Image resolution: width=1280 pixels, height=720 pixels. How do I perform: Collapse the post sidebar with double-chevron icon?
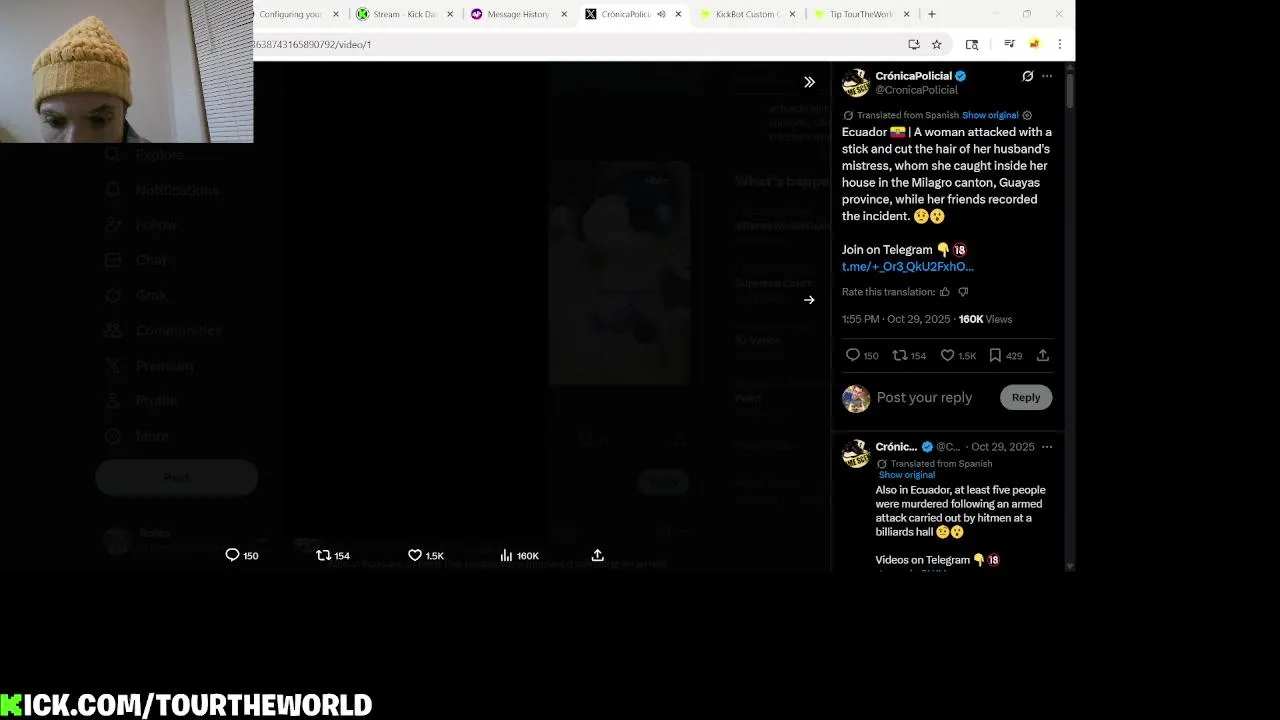click(x=809, y=82)
